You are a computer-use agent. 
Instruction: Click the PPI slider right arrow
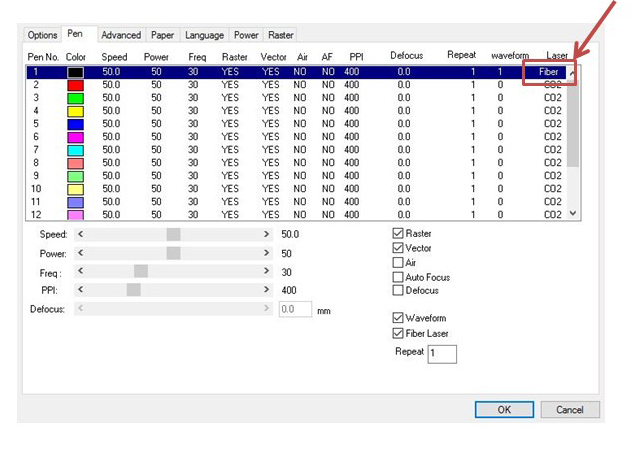(267, 290)
